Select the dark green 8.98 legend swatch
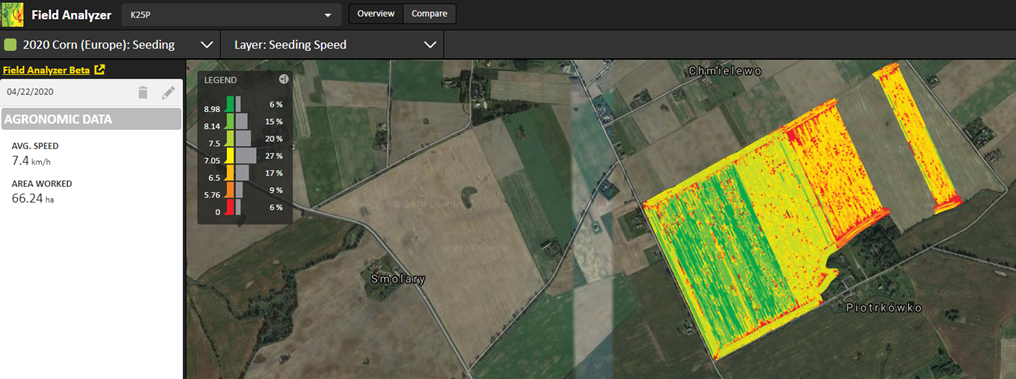The height and width of the screenshot is (379, 1016). [229, 104]
